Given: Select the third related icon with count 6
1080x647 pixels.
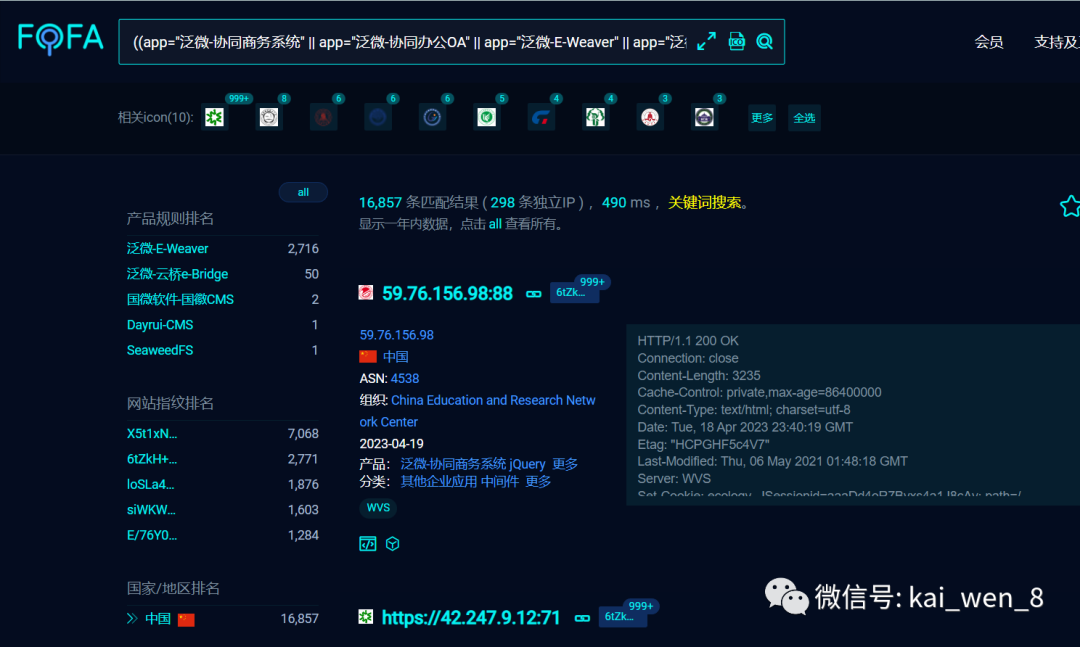Looking at the screenshot, I should pyautogui.click(x=432, y=117).
